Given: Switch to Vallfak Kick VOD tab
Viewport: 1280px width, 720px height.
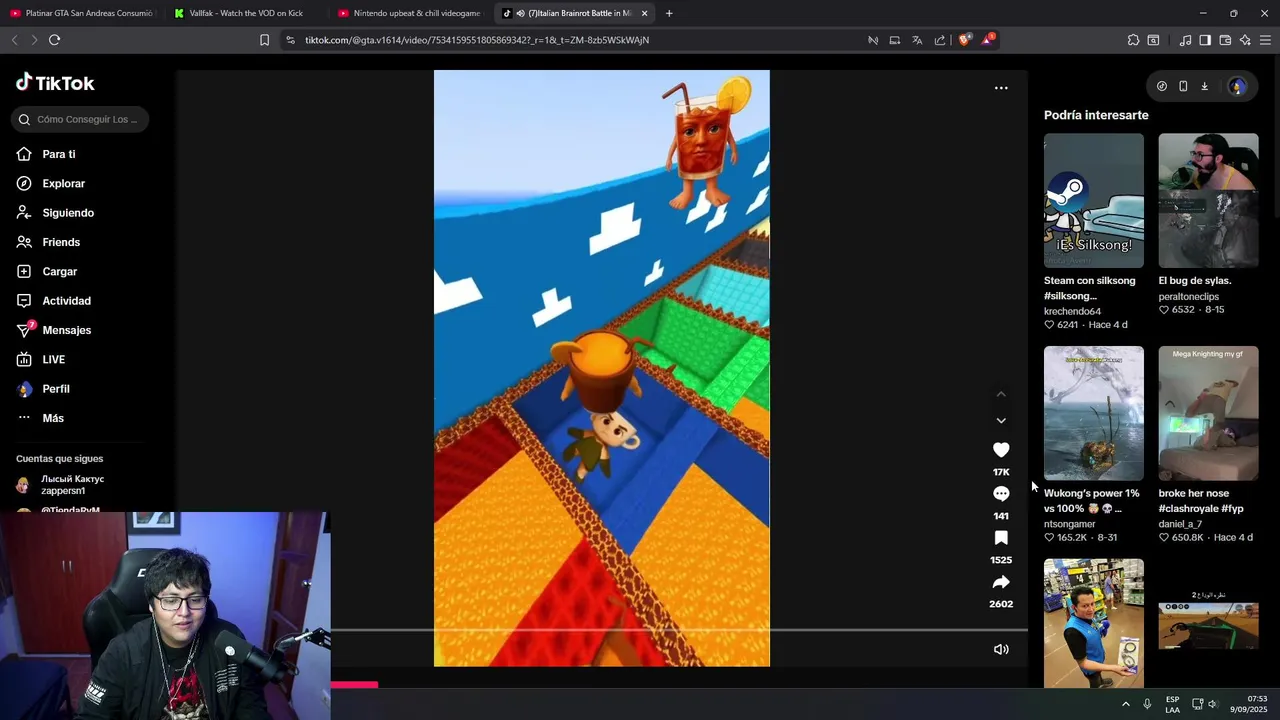Looking at the screenshot, I should click(245, 13).
